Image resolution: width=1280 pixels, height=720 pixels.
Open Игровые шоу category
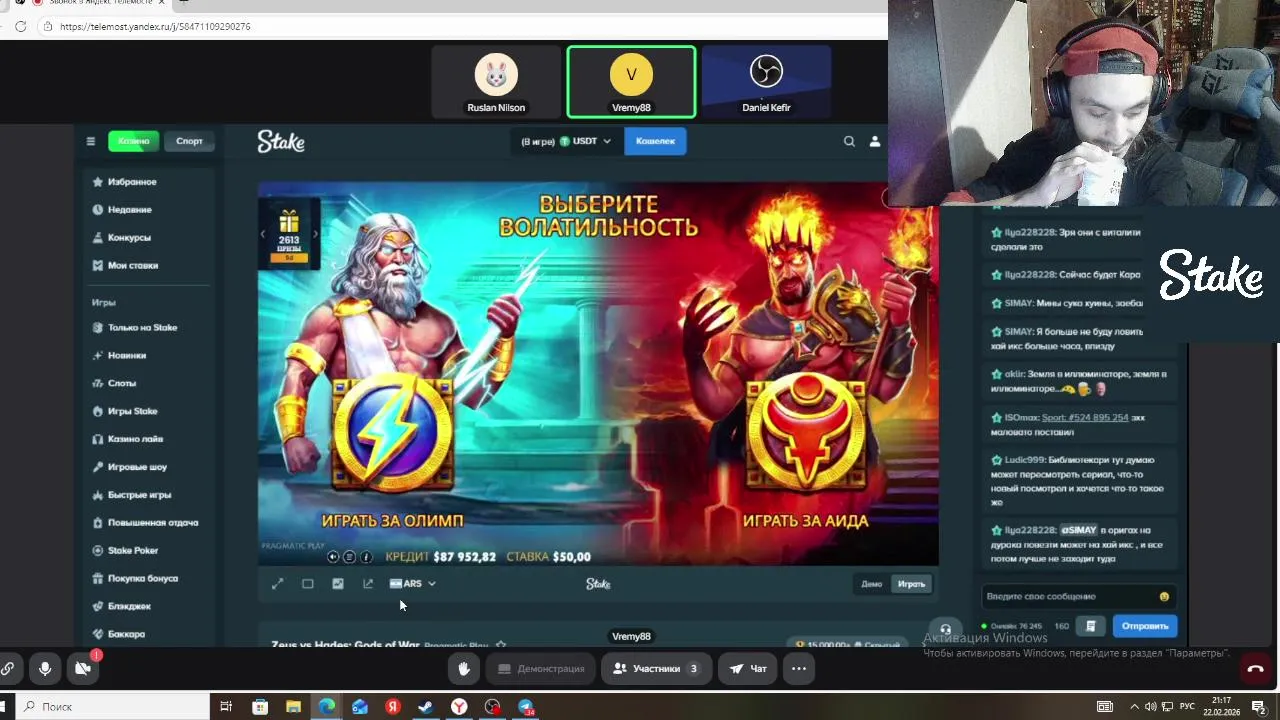pyautogui.click(x=137, y=467)
